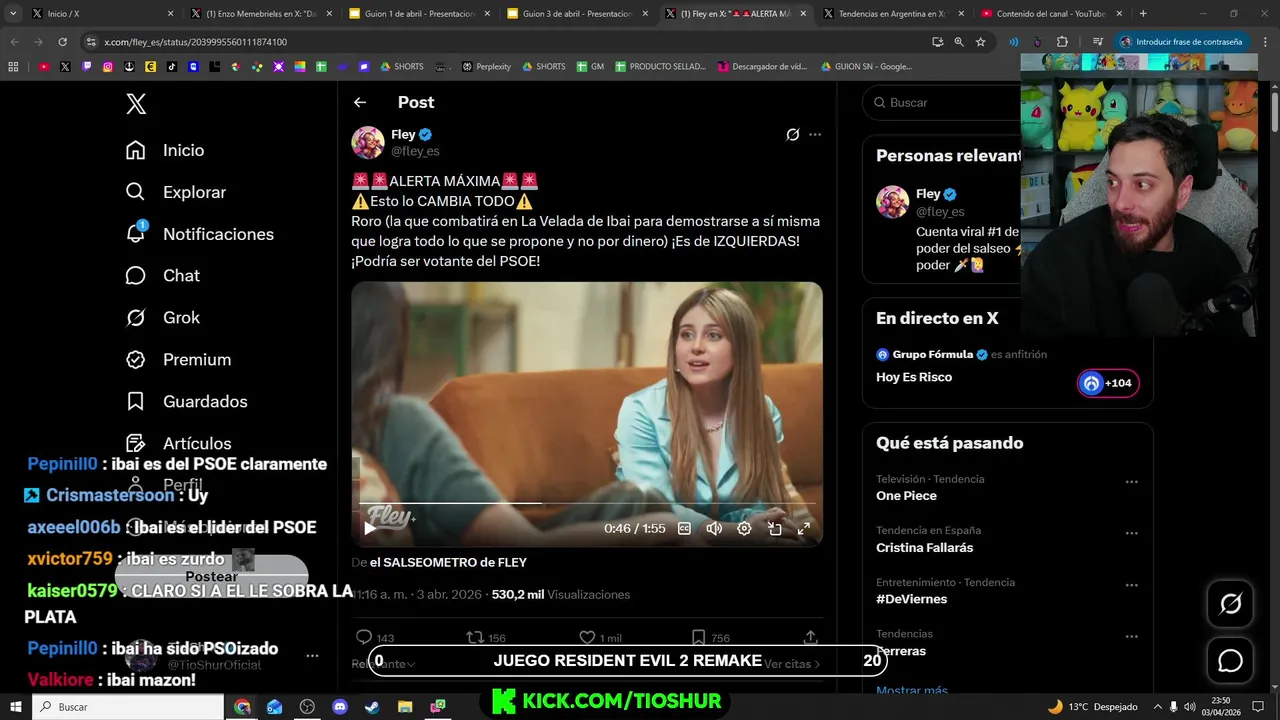This screenshot has height=720, width=1280.
Task: Open Grok from the sidebar
Action: pyautogui.click(x=162, y=317)
